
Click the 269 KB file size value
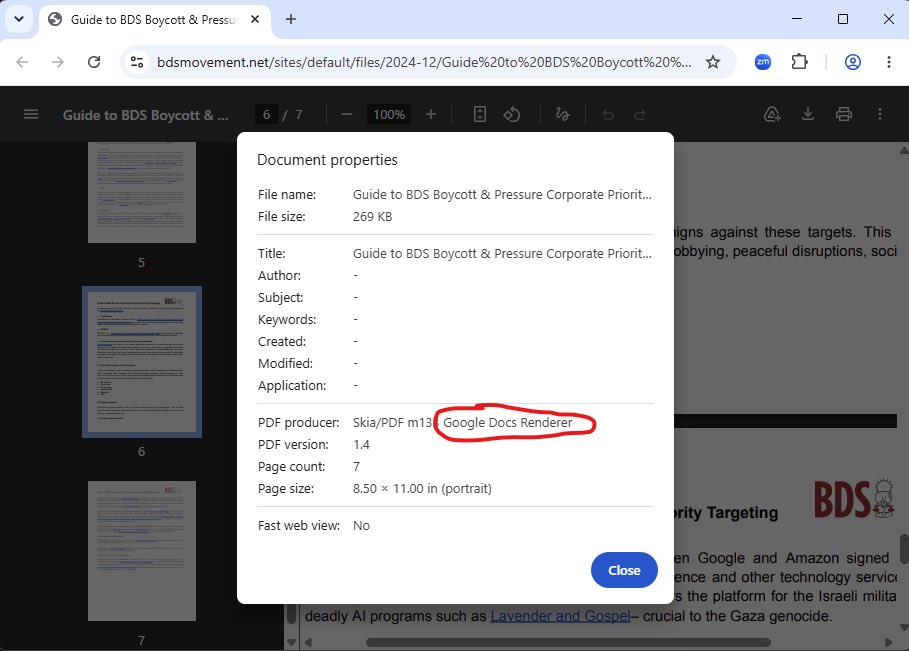372,216
